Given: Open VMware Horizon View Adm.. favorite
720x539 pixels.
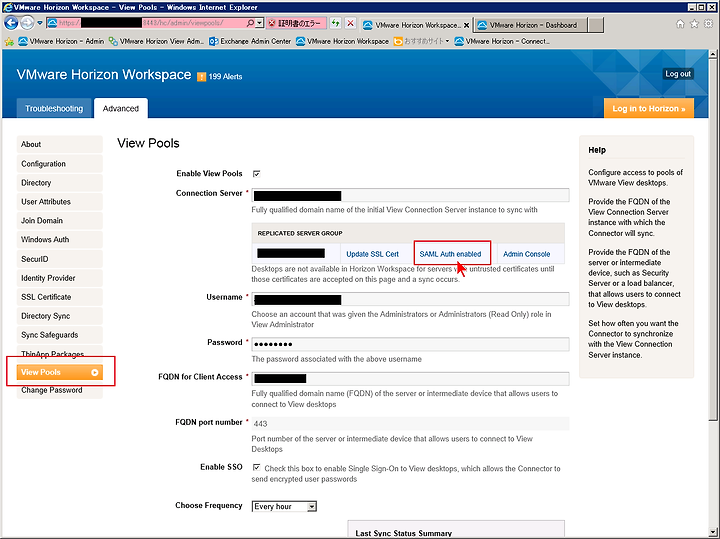Looking at the screenshot, I should (x=156, y=41).
